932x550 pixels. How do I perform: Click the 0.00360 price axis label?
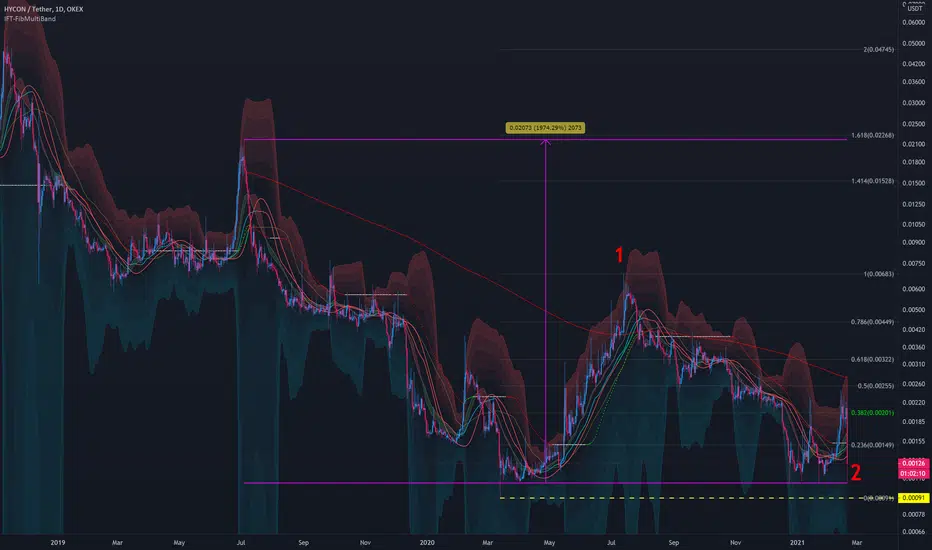(914, 347)
